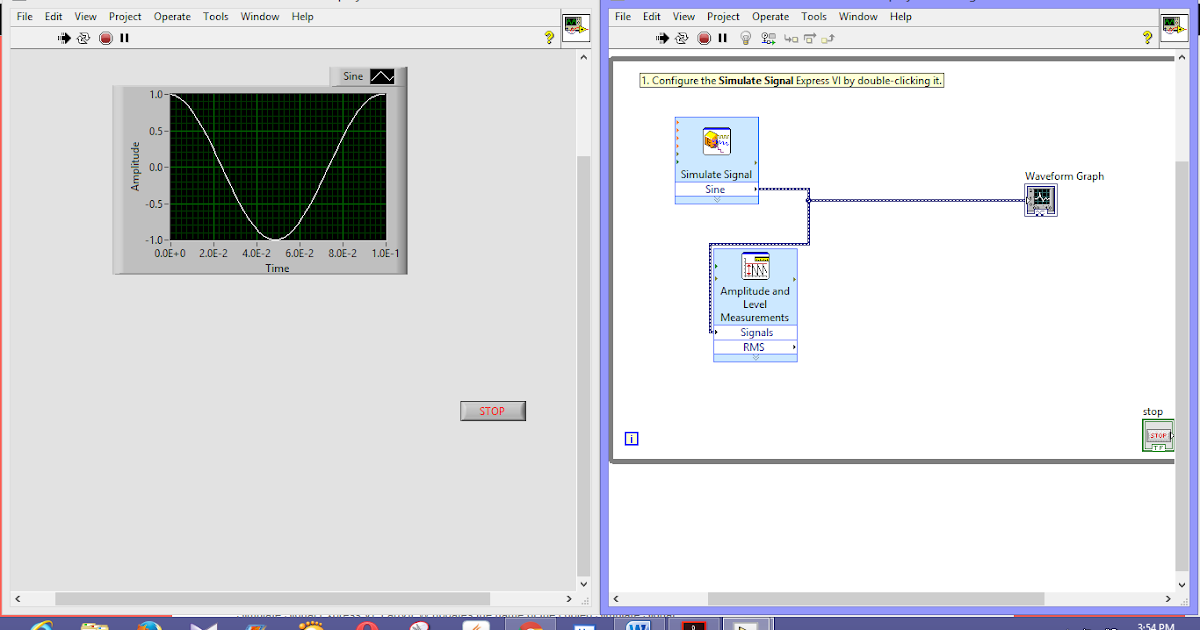Click the Run arrow on the block diagram
Image resolution: width=1200 pixels, height=630 pixels.
pos(662,38)
